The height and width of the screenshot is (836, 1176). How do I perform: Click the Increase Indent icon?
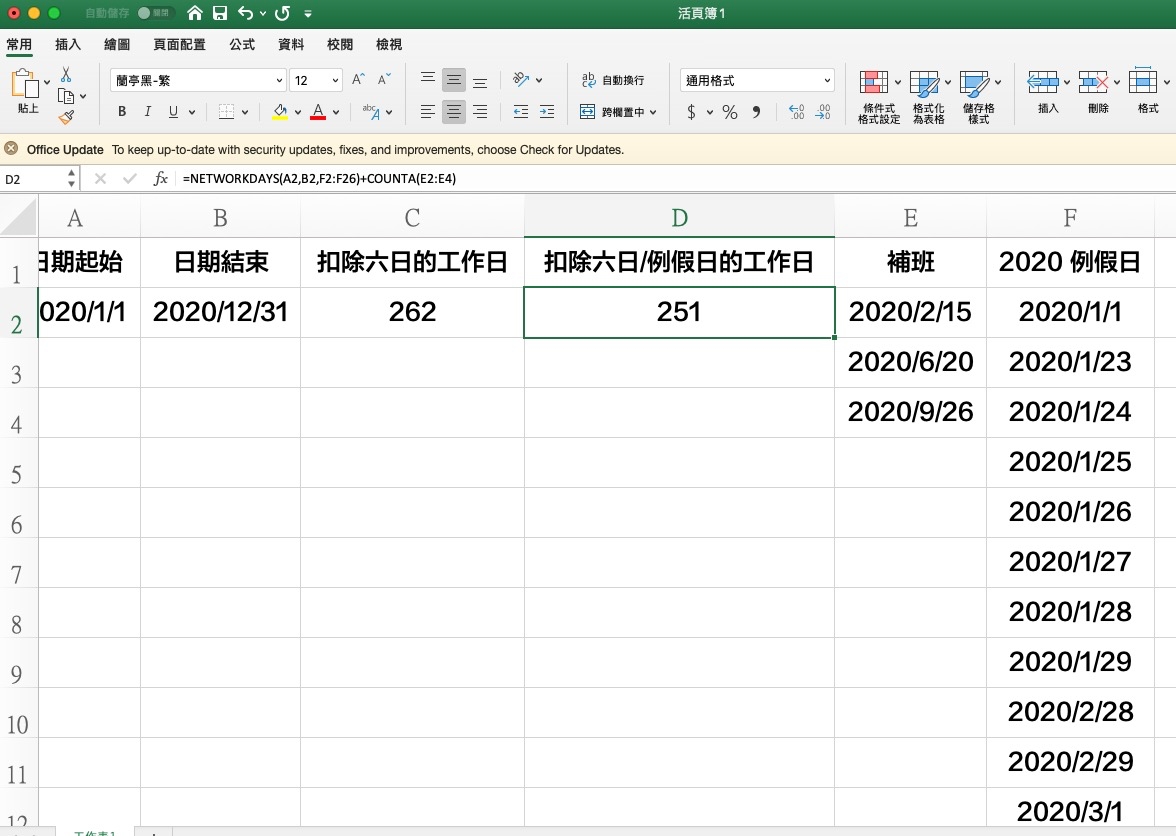point(546,112)
